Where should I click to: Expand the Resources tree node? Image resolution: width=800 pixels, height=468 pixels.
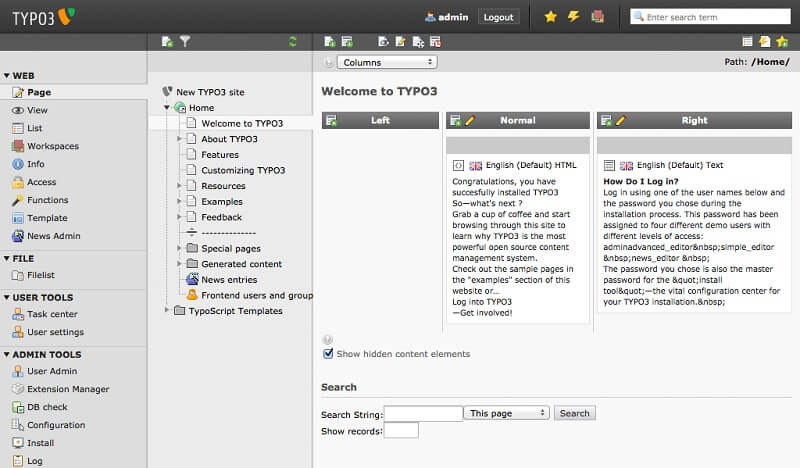pyautogui.click(x=179, y=186)
